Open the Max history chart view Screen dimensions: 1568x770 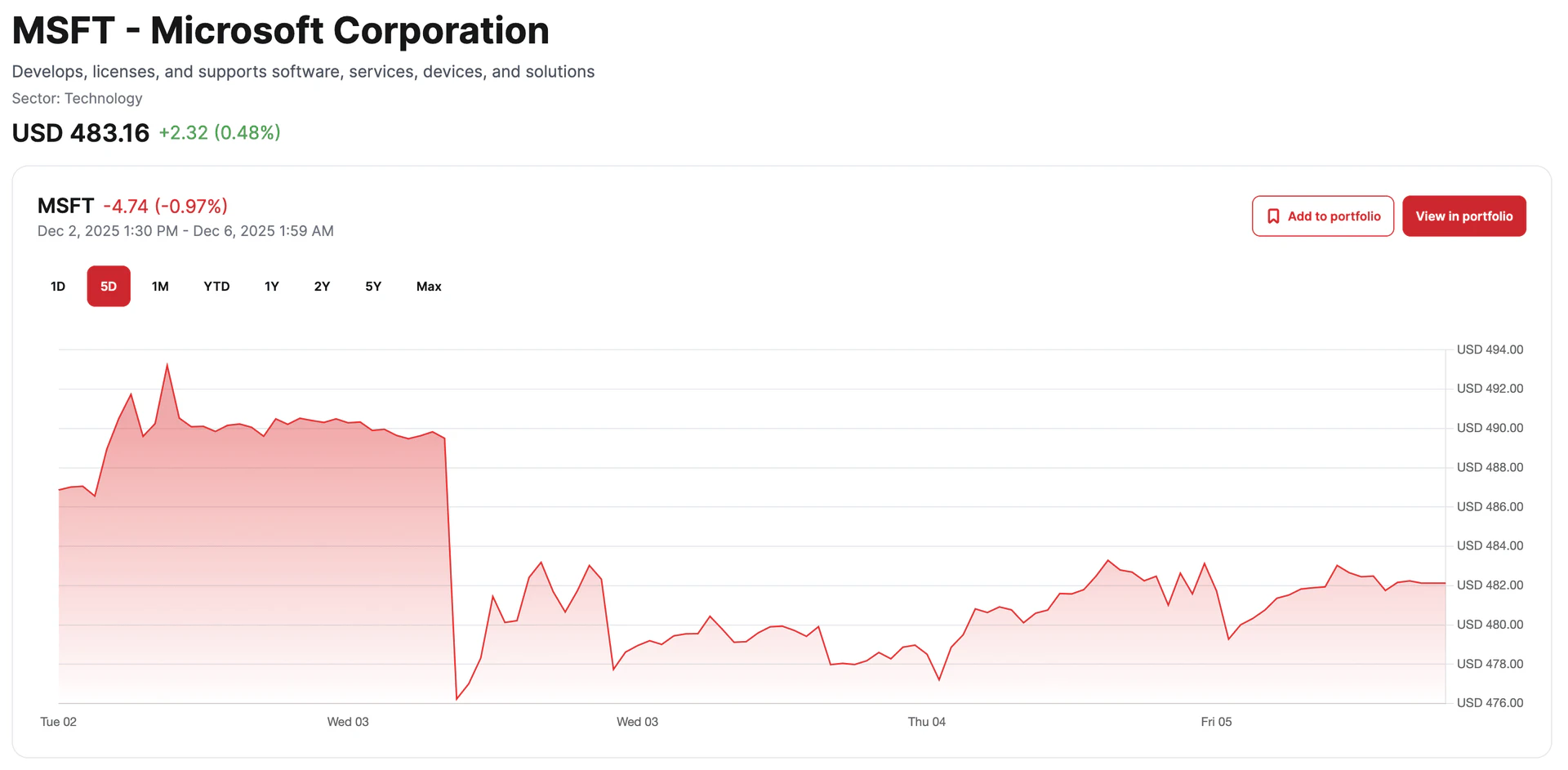[428, 286]
